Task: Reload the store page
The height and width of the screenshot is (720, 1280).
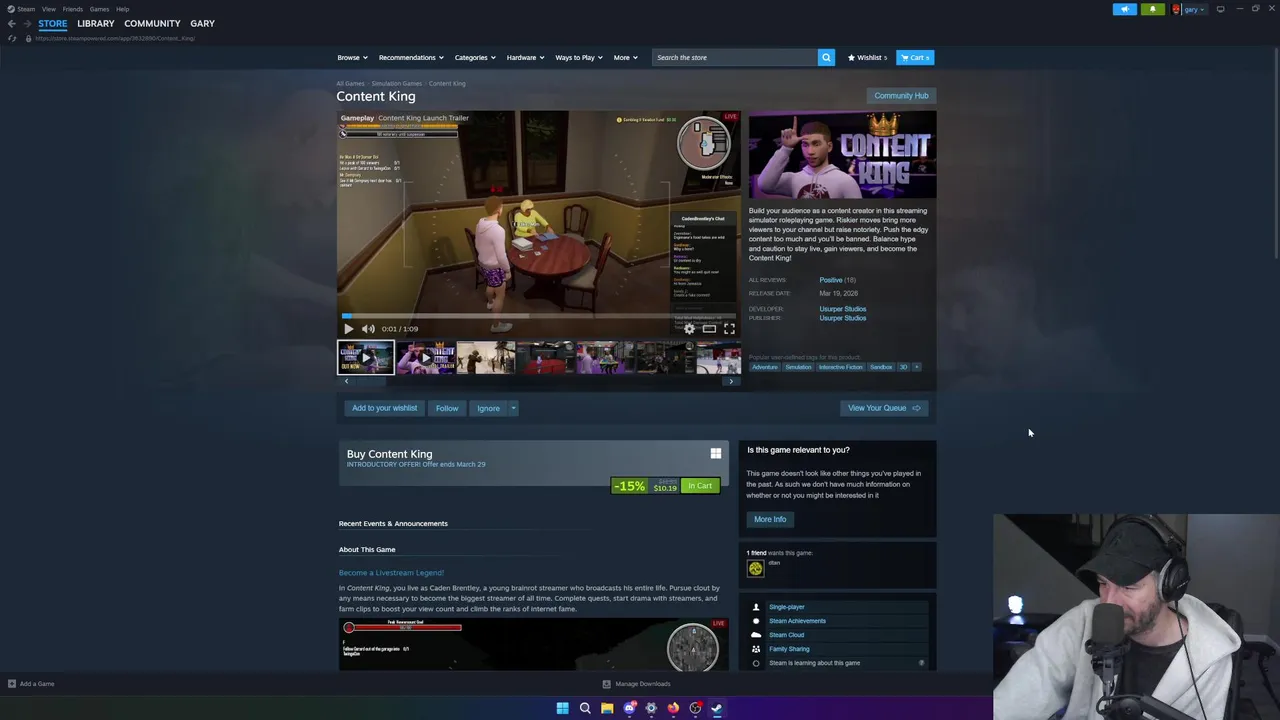Action: (x=12, y=38)
